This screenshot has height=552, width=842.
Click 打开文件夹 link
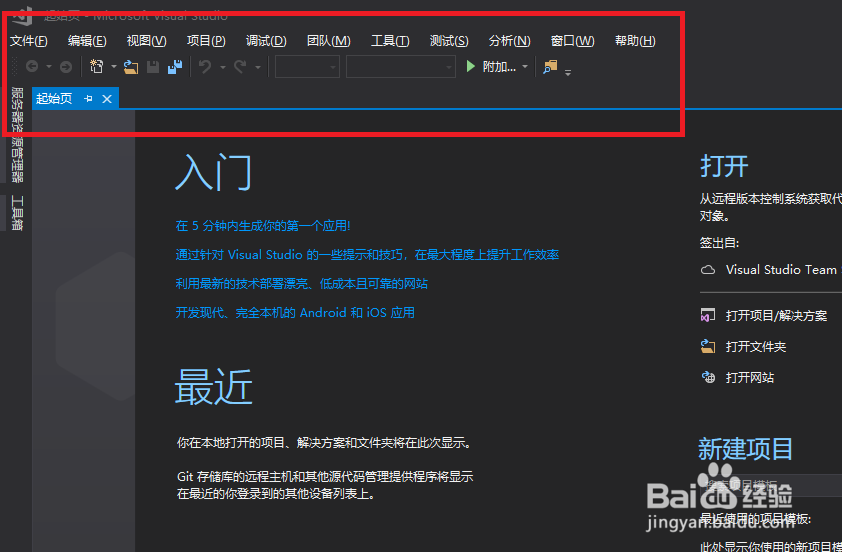click(x=756, y=346)
